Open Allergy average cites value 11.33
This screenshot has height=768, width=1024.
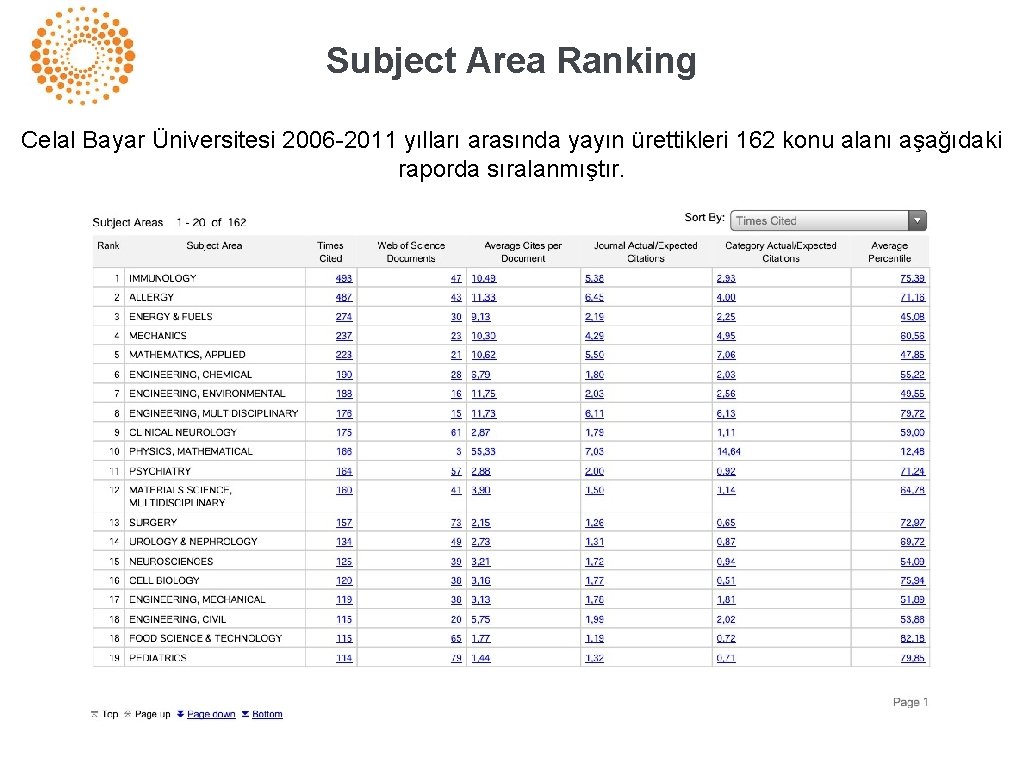click(x=484, y=297)
